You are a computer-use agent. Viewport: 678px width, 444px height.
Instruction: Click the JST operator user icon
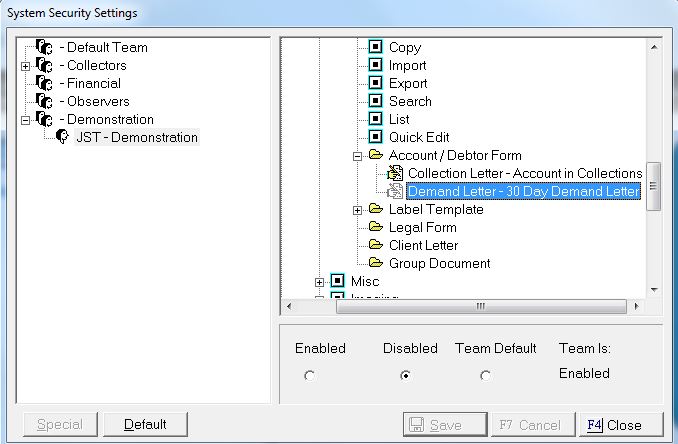tap(62, 137)
